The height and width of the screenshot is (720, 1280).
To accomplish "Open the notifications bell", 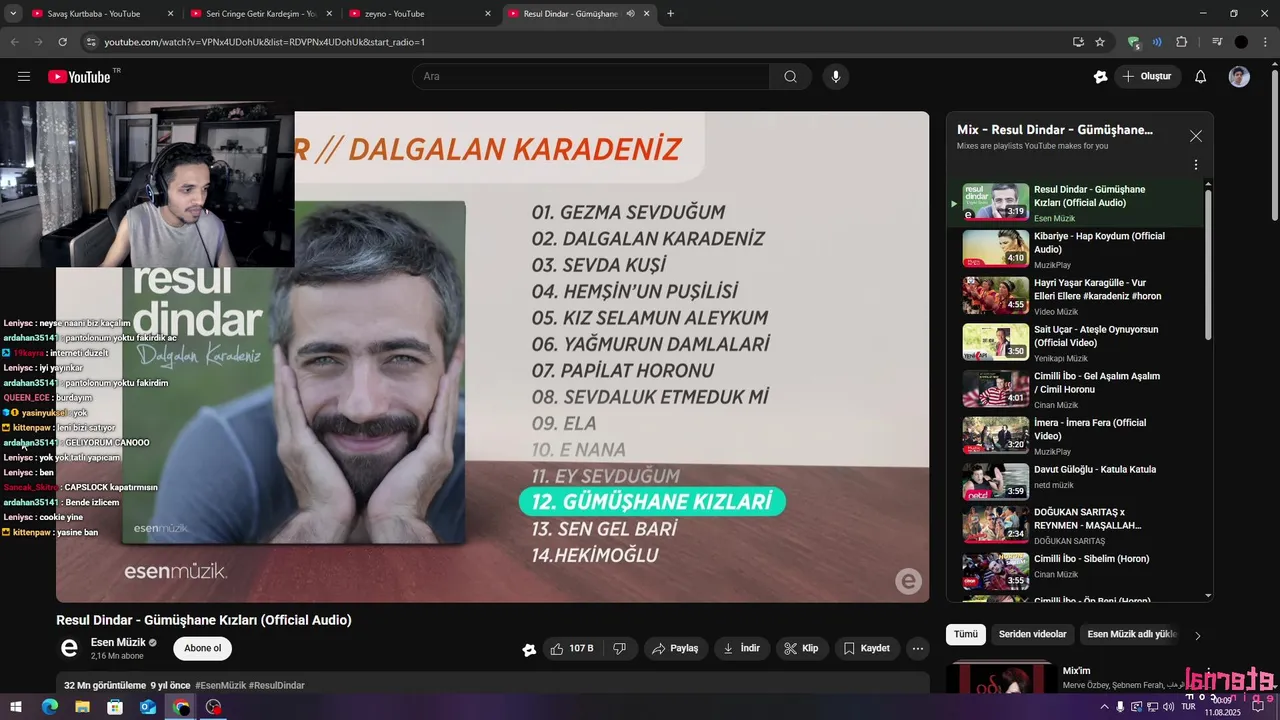I will (x=1201, y=76).
